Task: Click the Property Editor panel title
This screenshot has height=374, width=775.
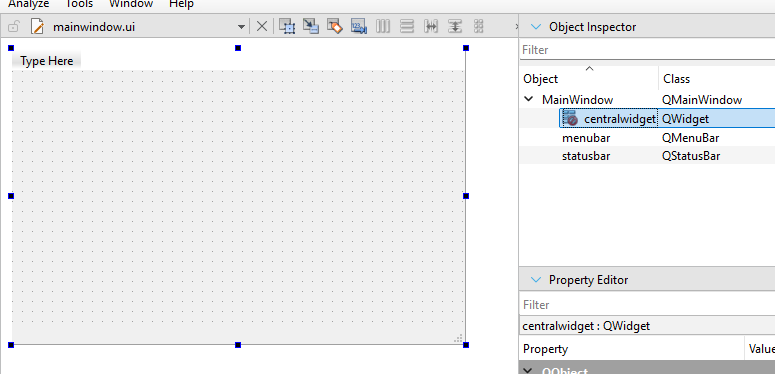Action: coord(588,280)
